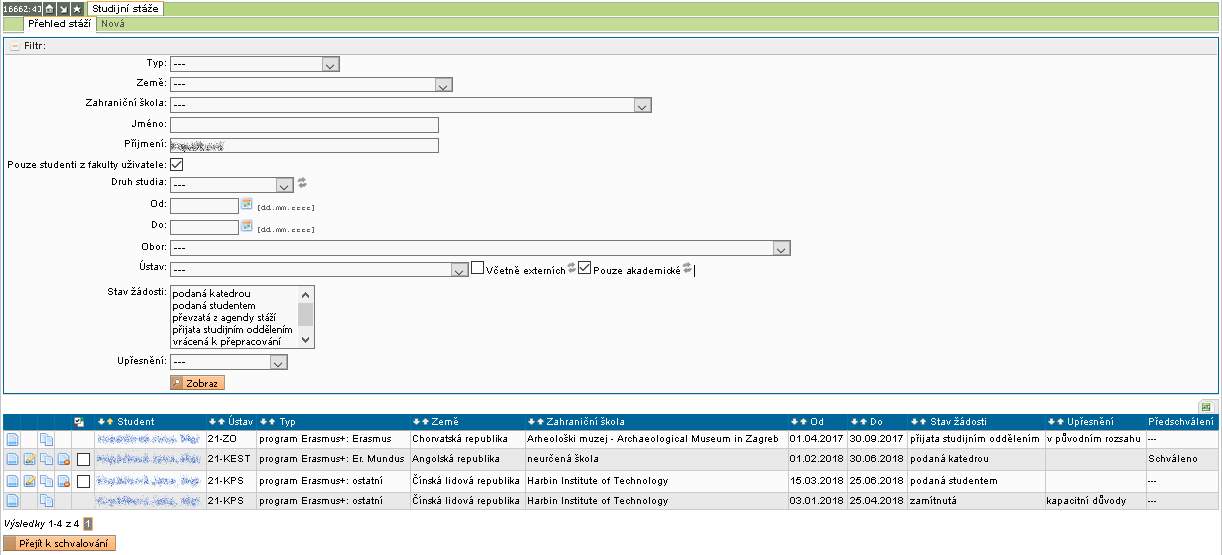Click refresh arrows icon beside Druh studia
This screenshot has height=555, width=1222.
(x=302, y=183)
